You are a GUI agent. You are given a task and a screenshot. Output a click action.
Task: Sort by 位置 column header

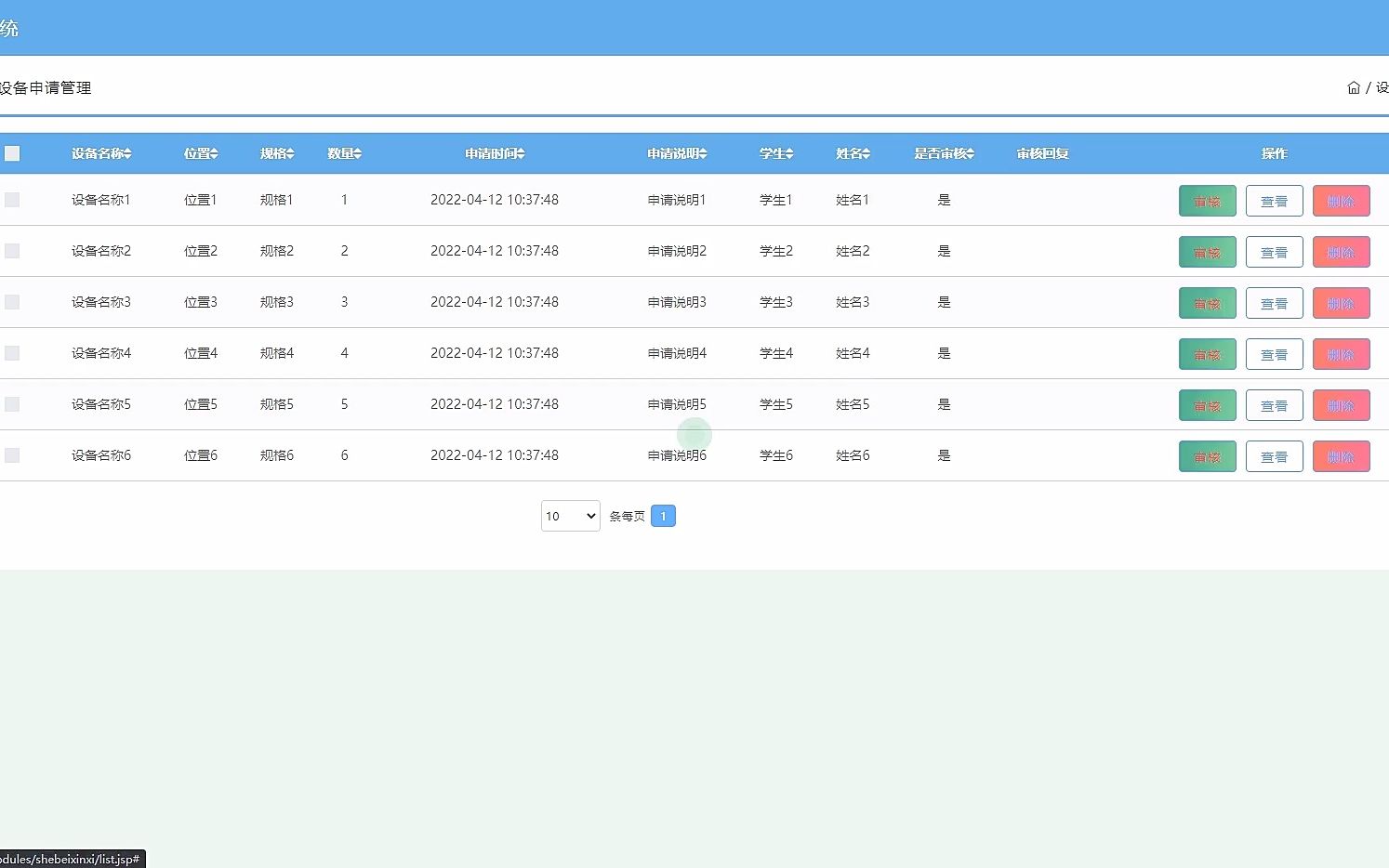pyautogui.click(x=201, y=153)
